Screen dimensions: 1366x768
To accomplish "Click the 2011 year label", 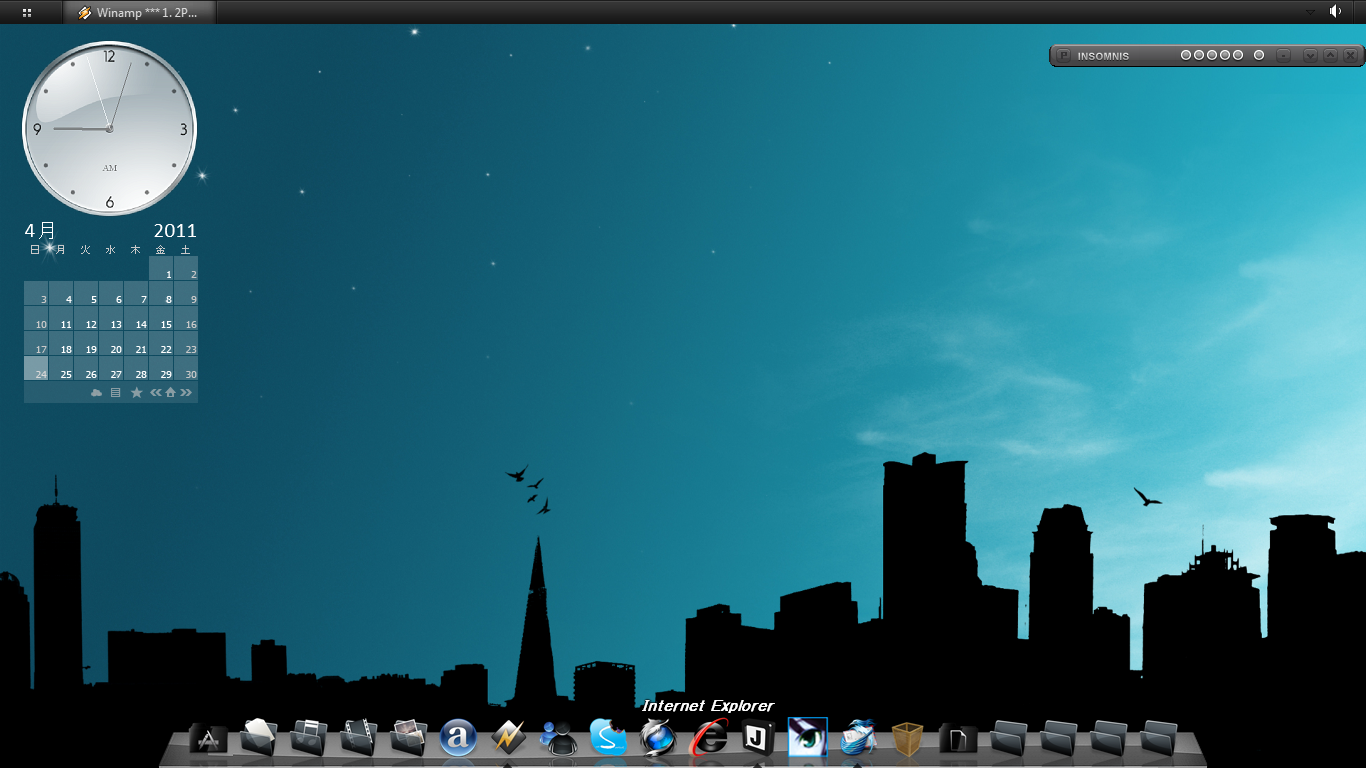I will [x=175, y=231].
